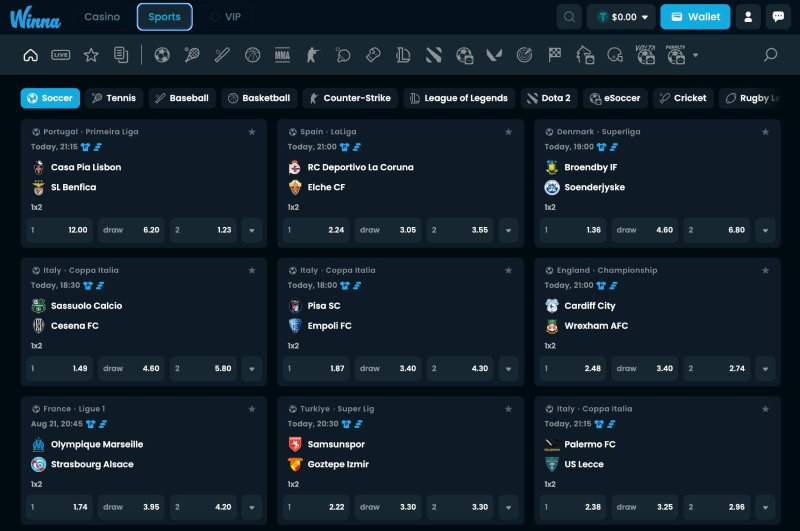The width and height of the screenshot is (800, 531).
Task: Open the Wallet button
Action: click(695, 17)
